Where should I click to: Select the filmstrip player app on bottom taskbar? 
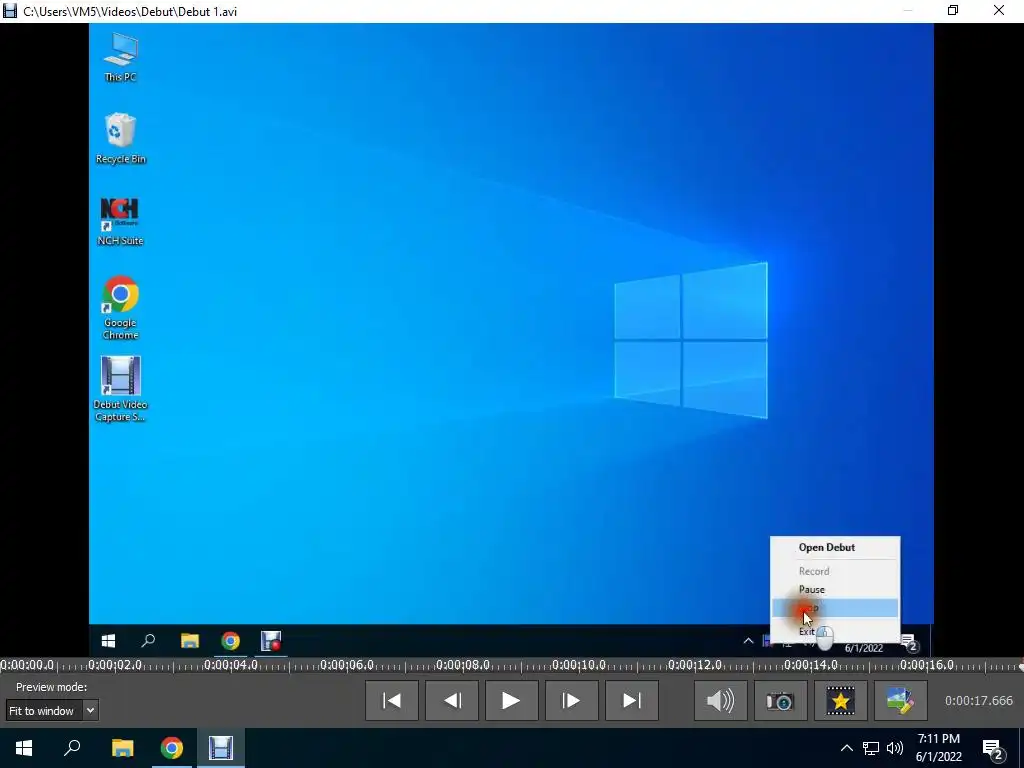coord(221,748)
